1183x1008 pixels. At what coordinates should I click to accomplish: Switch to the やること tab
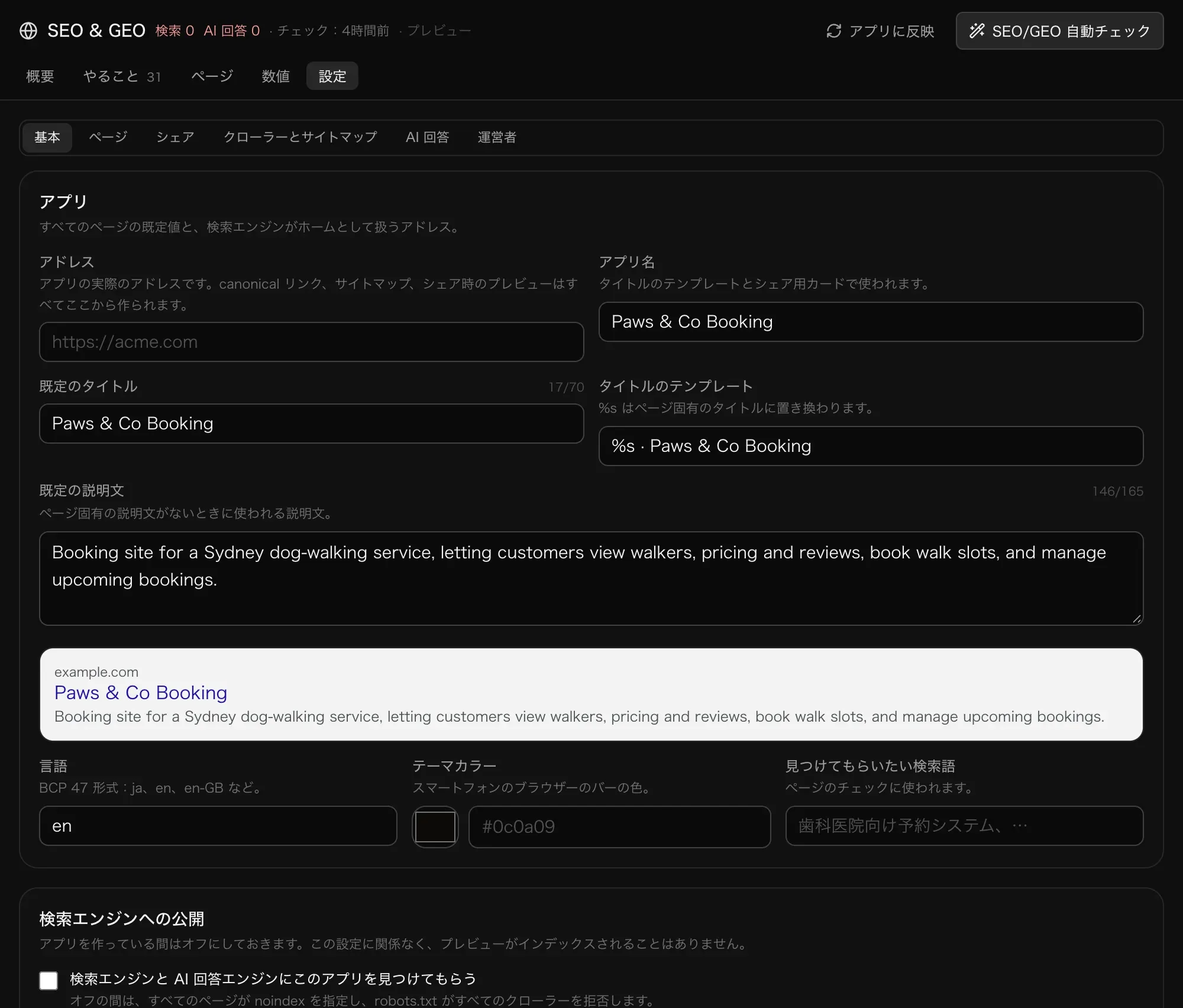coord(122,76)
